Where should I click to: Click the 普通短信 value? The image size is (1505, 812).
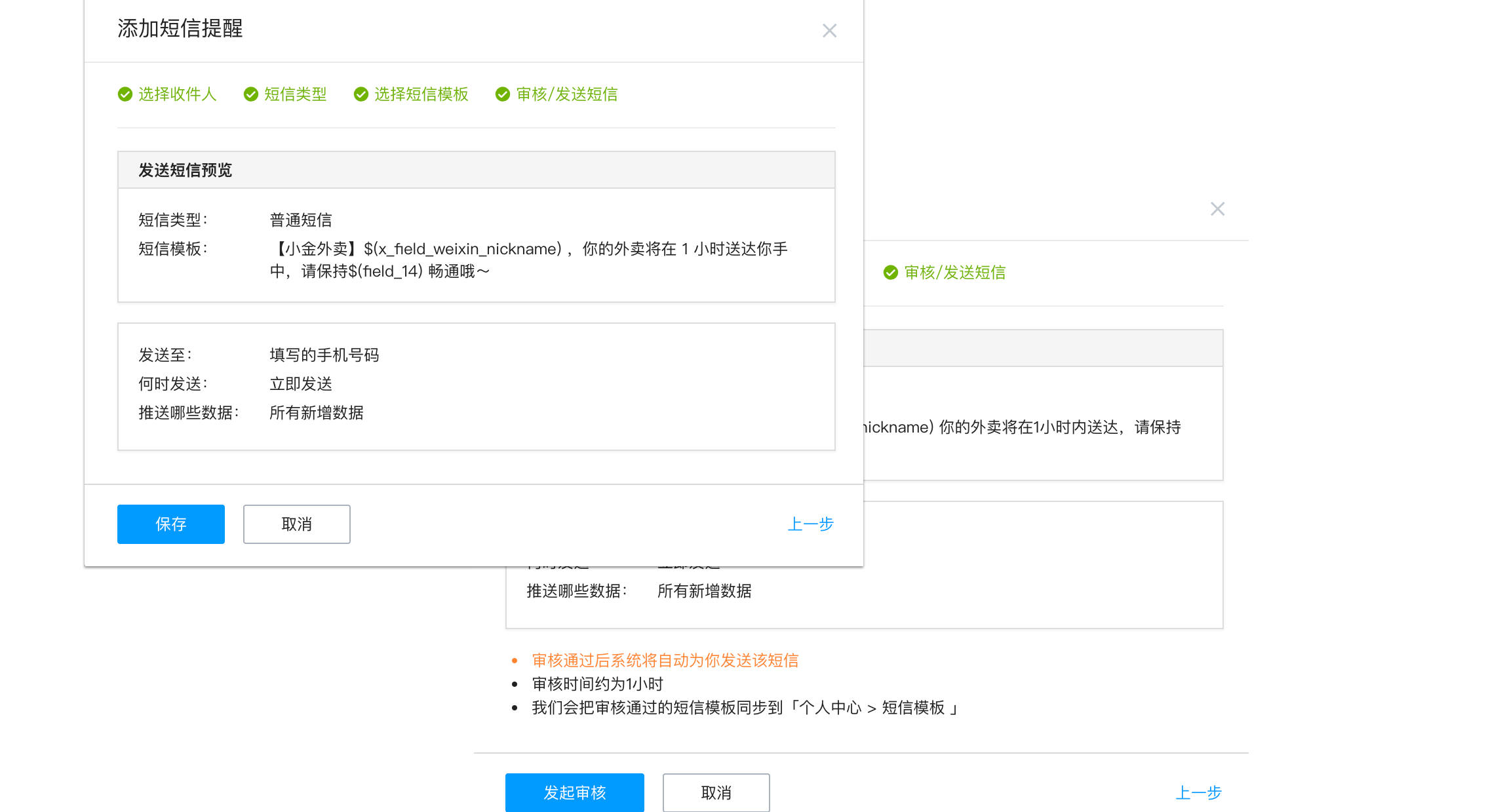pos(301,220)
